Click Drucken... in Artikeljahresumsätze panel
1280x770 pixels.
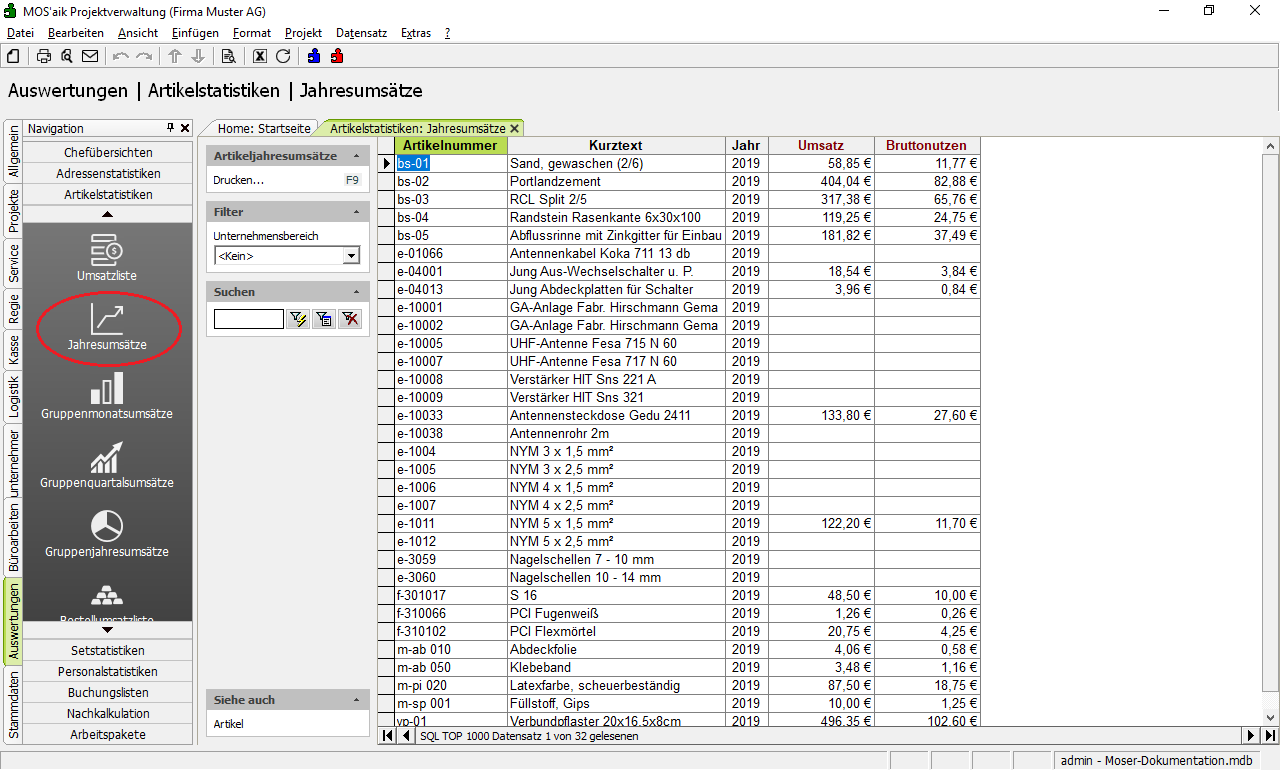pyautogui.click(x=239, y=180)
